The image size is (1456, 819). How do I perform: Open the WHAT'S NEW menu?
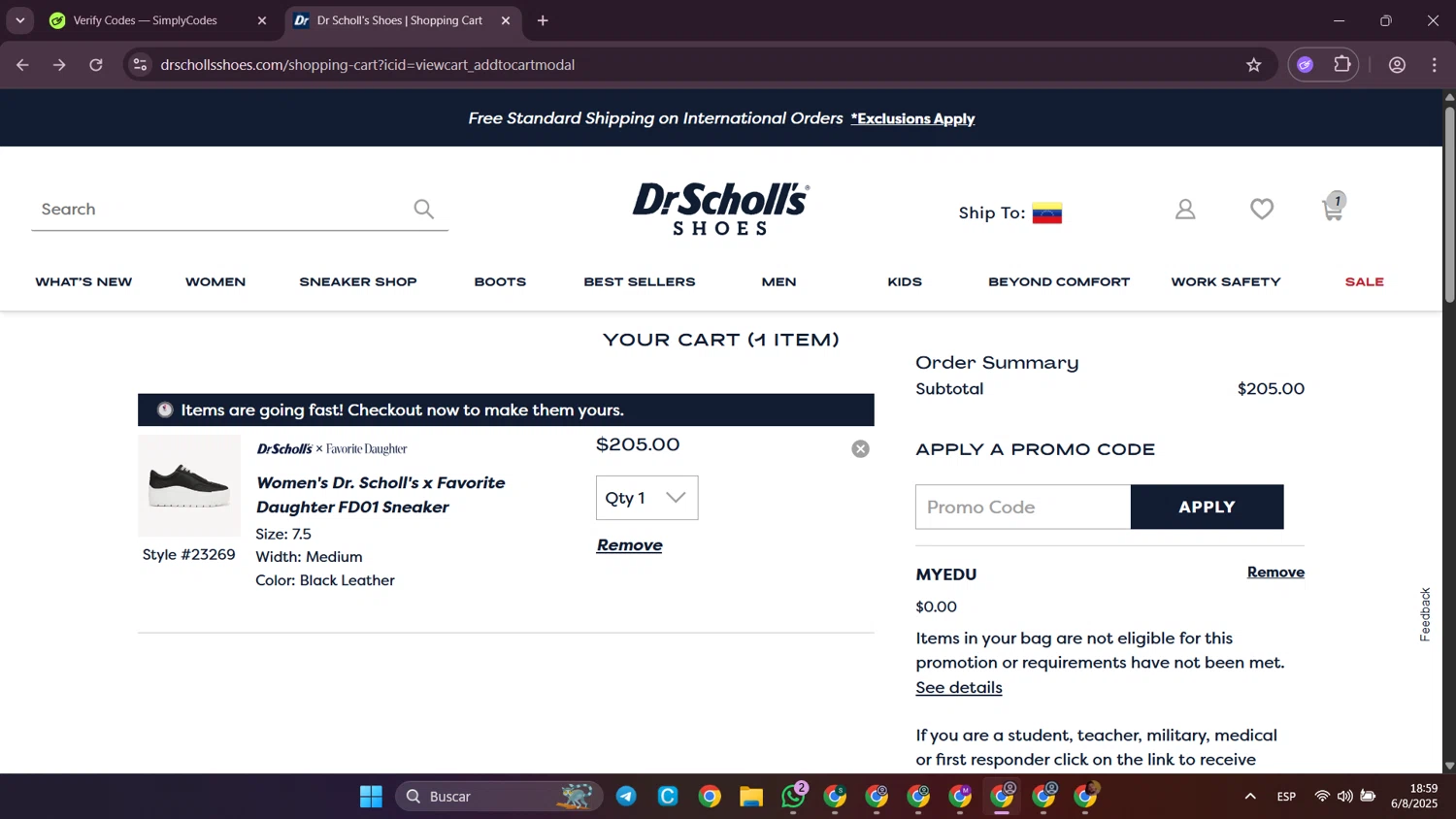click(83, 282)
